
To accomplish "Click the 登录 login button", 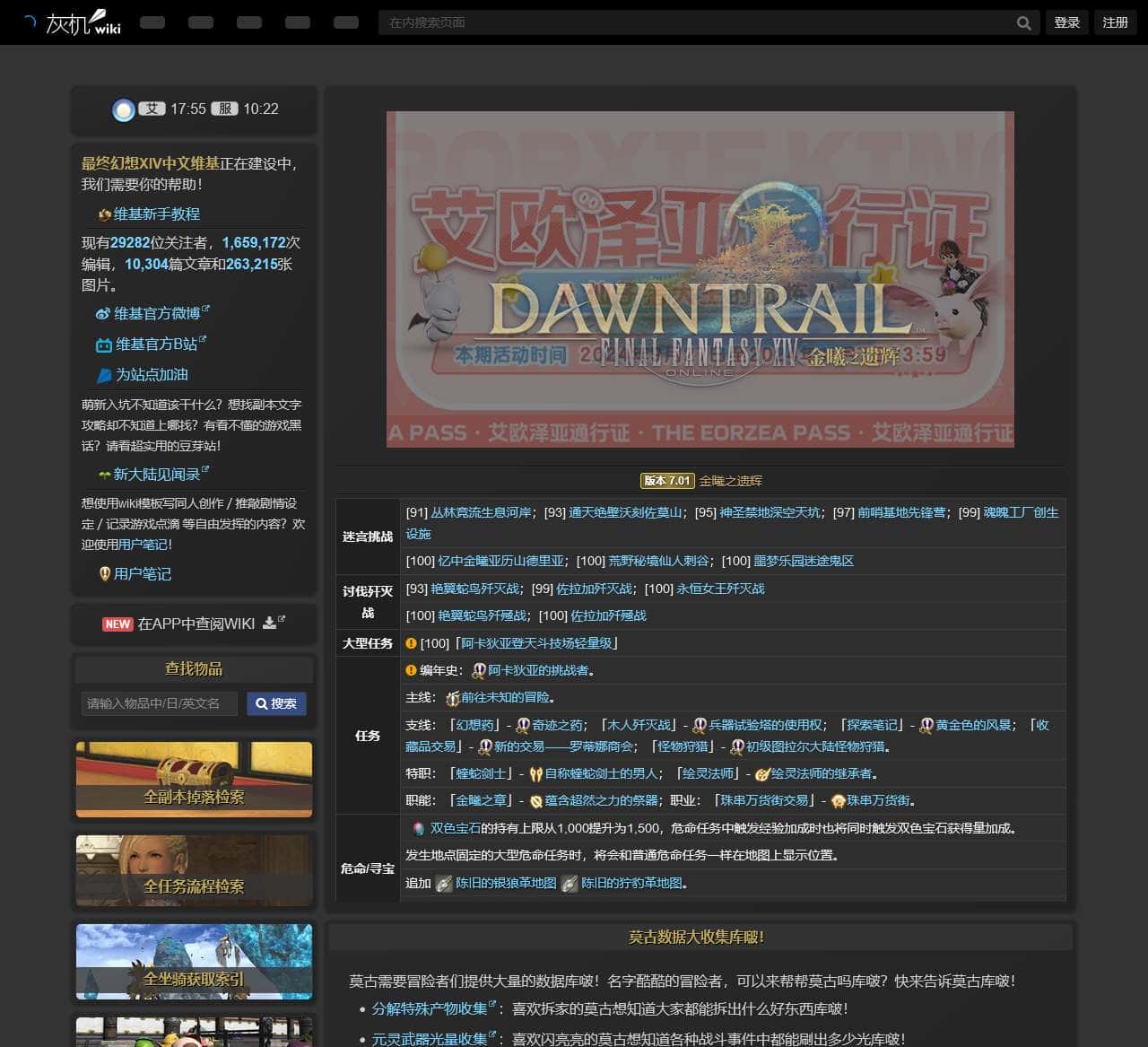I will pyautogui.click(x=1066, y=22).
